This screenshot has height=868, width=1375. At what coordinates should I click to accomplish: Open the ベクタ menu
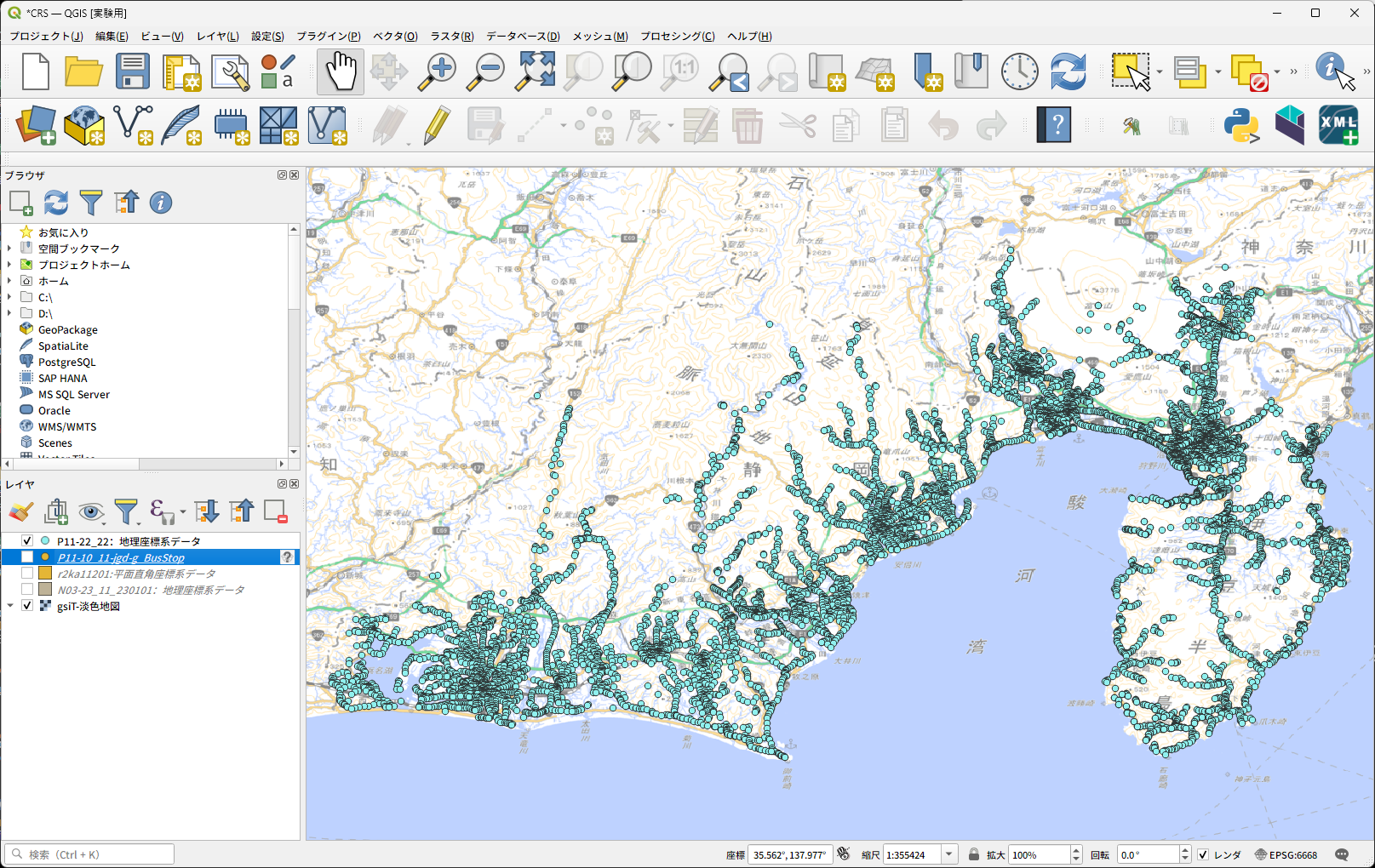(x=395, y=36)
